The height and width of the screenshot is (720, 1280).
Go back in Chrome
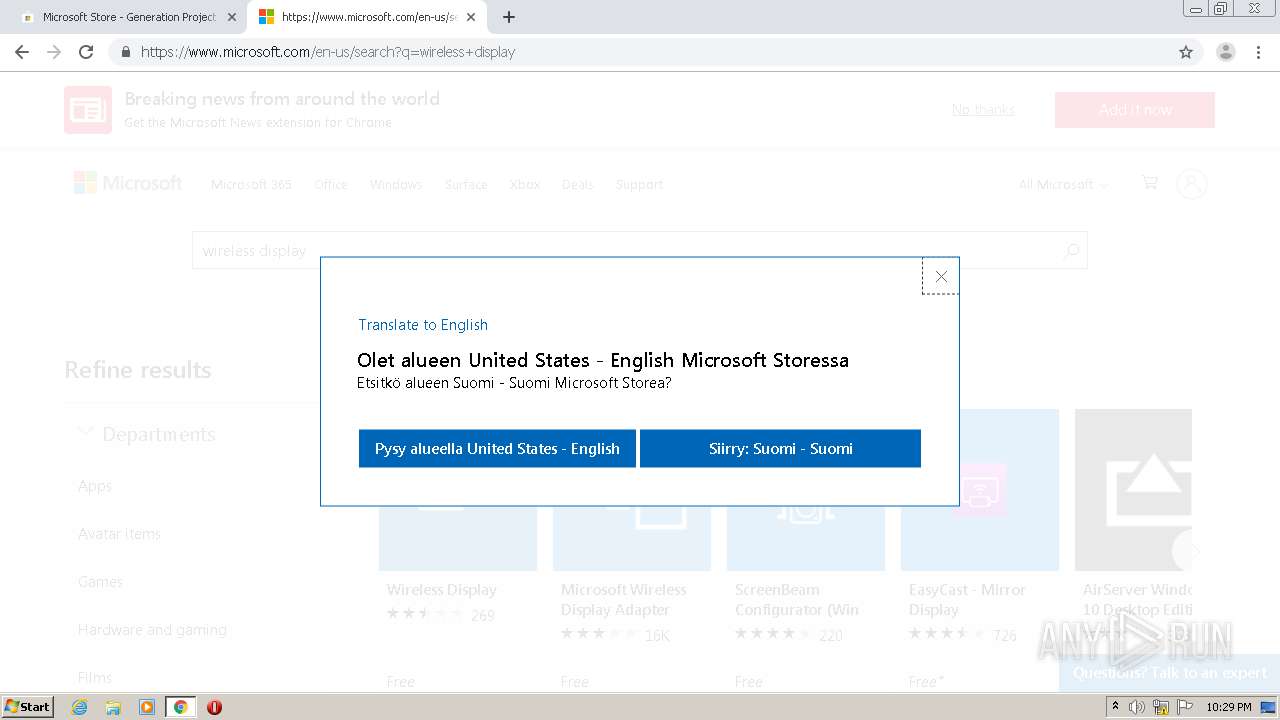[x=22, y=52]
